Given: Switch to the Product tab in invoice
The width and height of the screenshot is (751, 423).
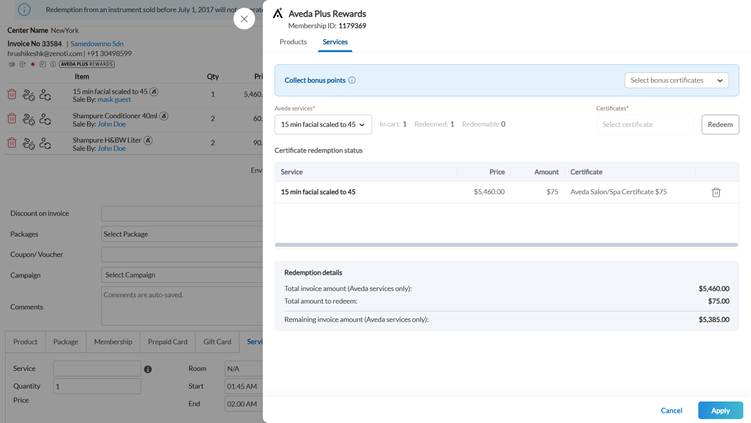Looking at the screenshot, I should [x=25, y=342].
